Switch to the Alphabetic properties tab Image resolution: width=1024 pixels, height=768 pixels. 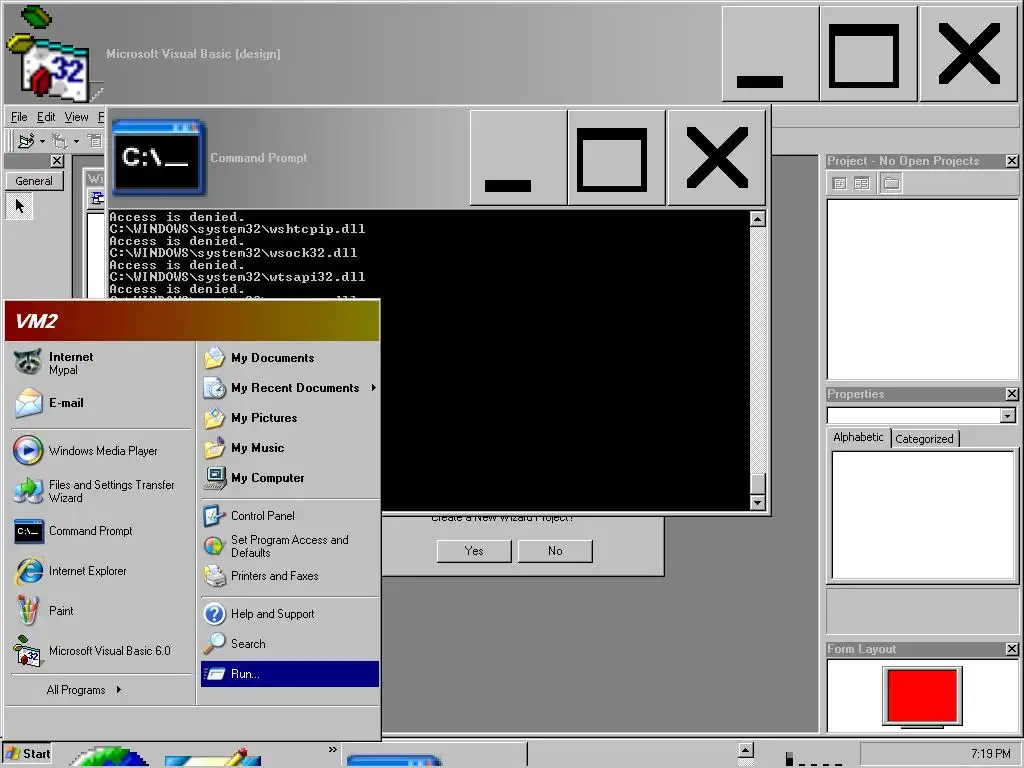coord(858,438)
